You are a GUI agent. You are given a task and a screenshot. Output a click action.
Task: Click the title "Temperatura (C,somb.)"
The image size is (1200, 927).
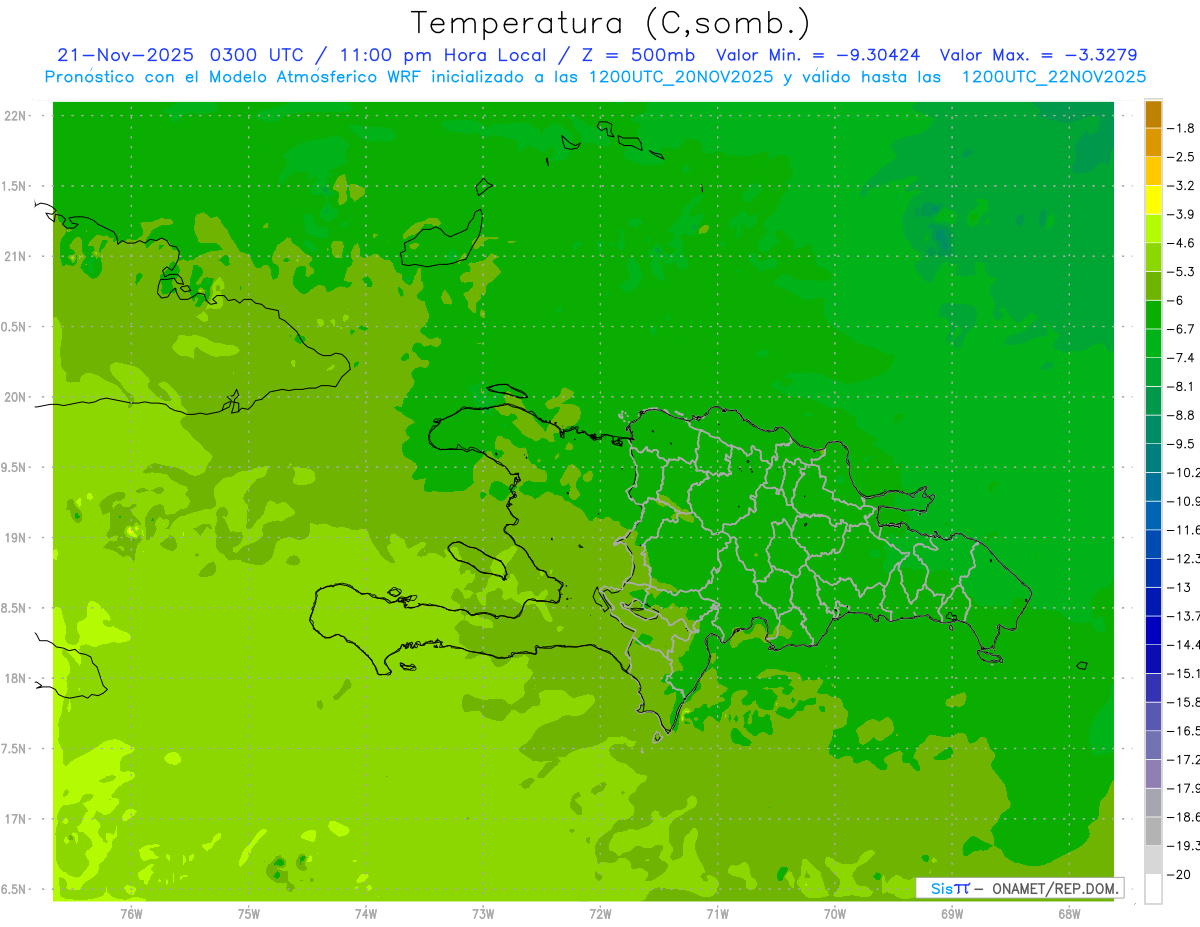[611, 22]
